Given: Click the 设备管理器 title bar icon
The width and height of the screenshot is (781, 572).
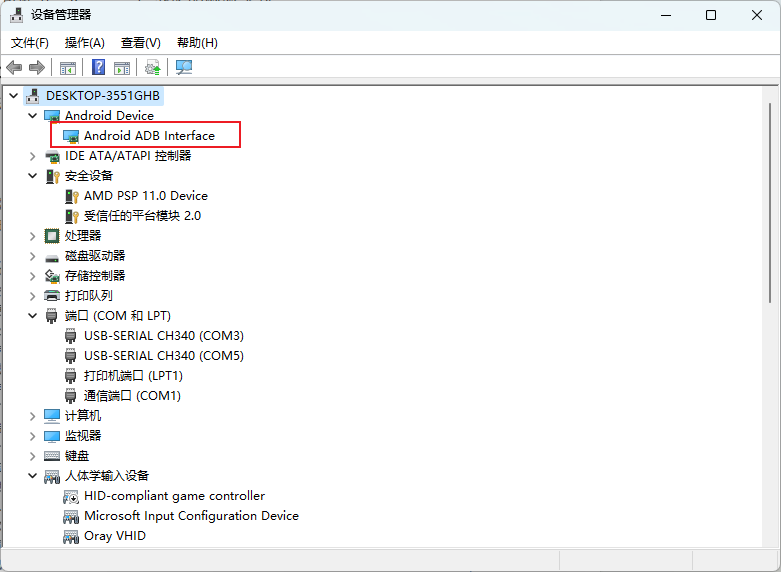Looking at the screenshot, I should point(16,15).
